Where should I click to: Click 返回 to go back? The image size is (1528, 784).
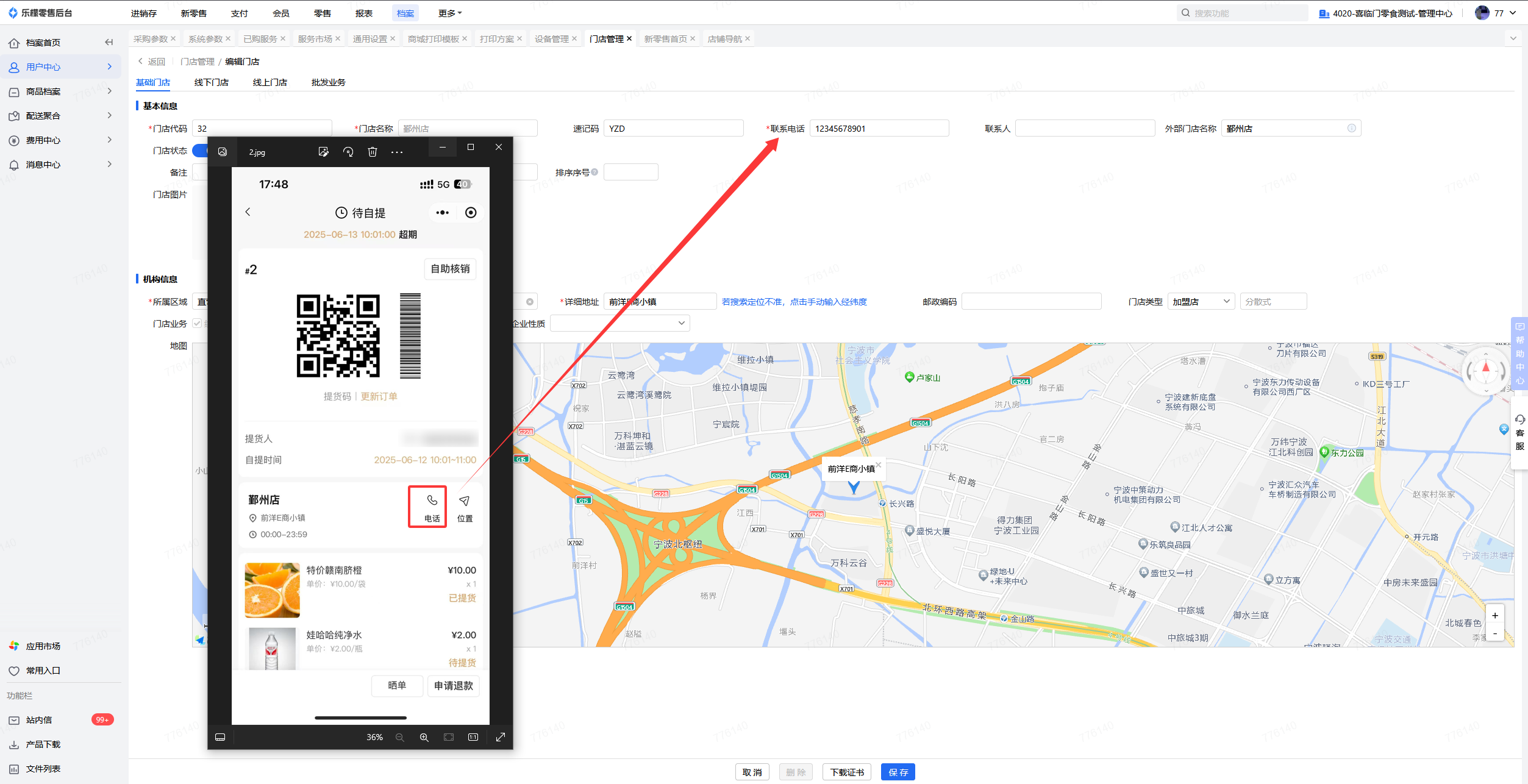[x=152, y=62]
